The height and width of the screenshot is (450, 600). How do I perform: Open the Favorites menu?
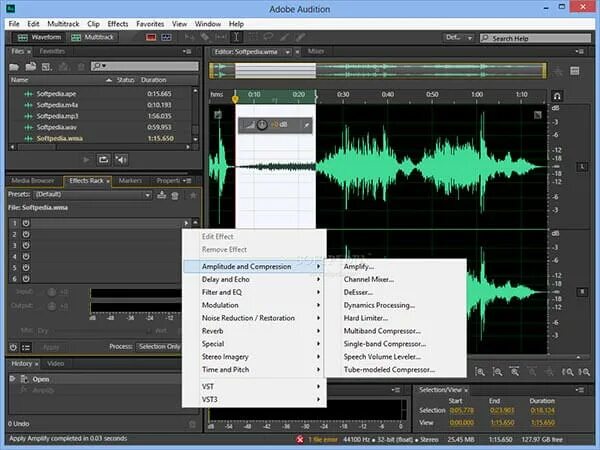[x=150, y=24]
